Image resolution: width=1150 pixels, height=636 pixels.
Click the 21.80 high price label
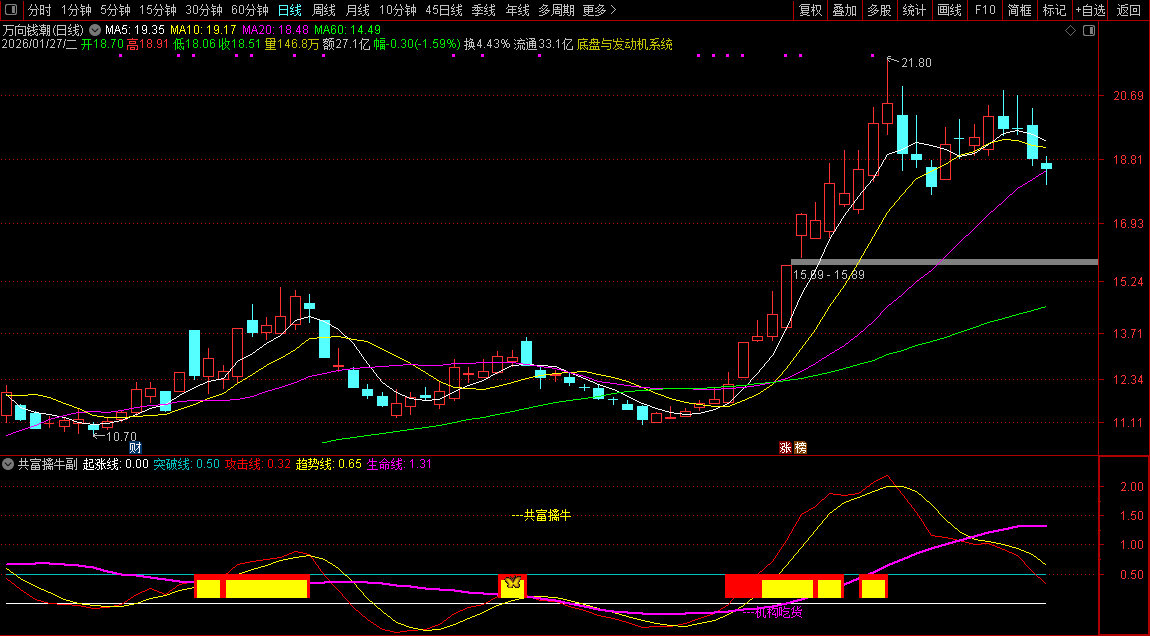tap(916, 63)
